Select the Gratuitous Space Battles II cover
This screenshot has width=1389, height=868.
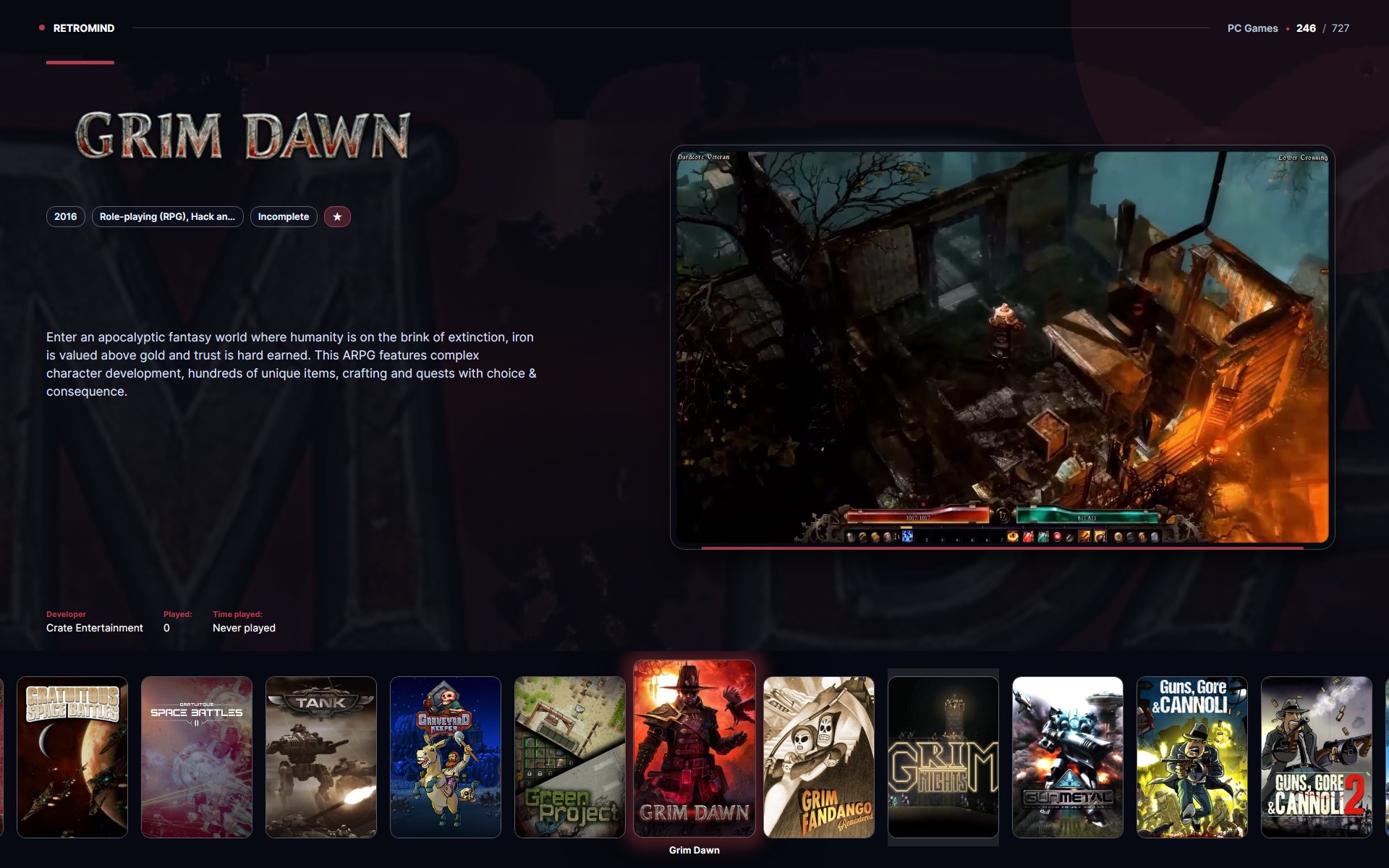197,757
